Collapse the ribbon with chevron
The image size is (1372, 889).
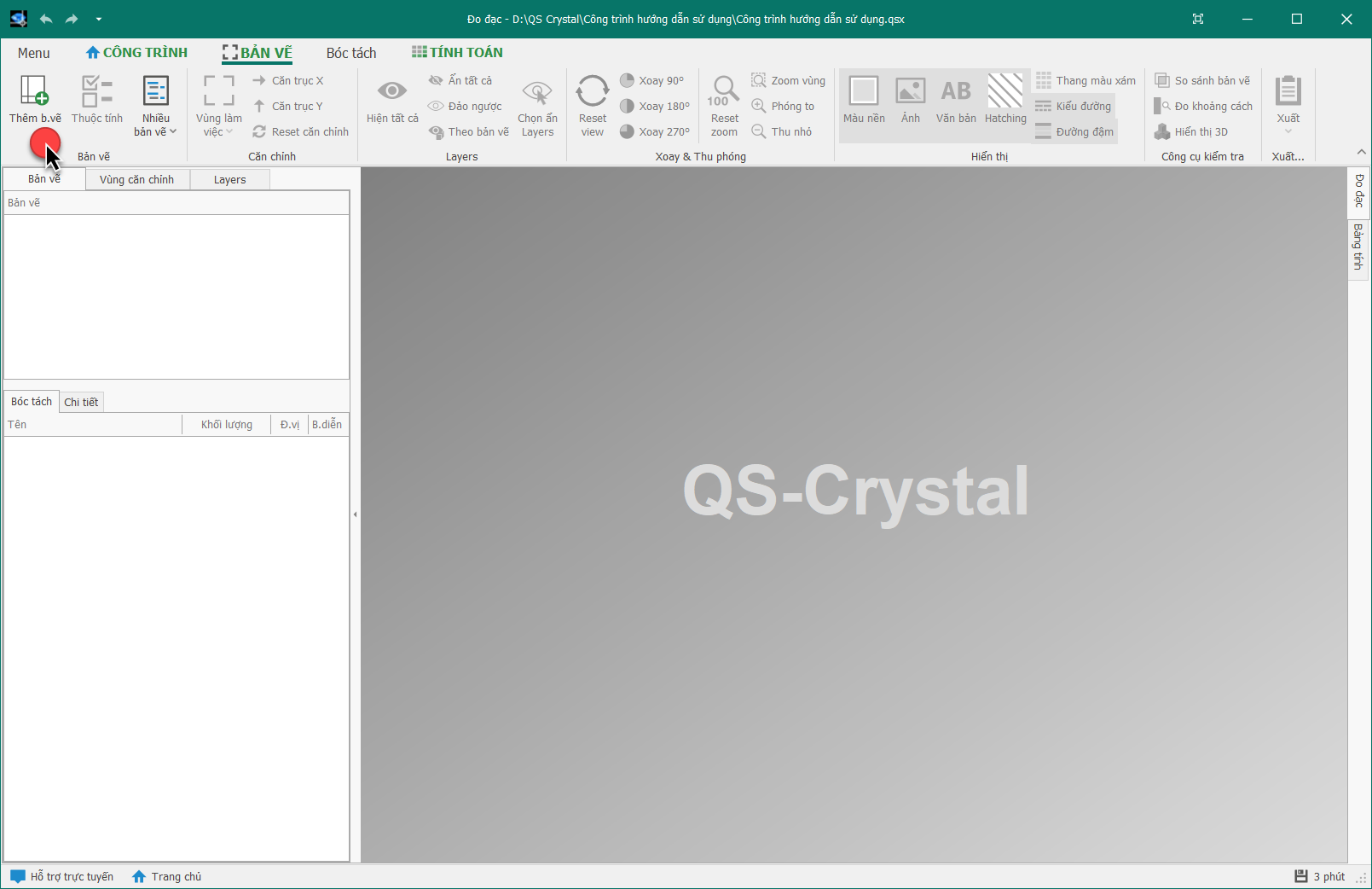tap(1361, 152)
